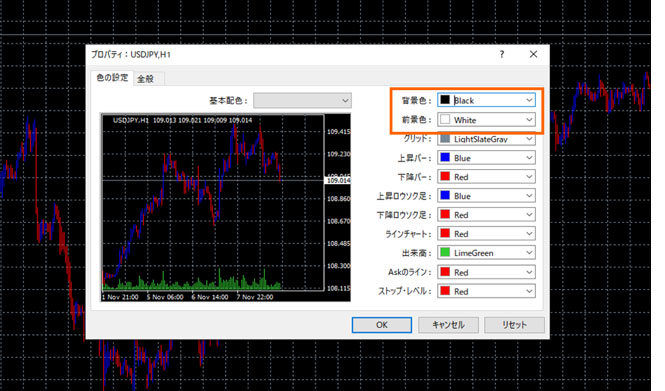Click the USDJPY,H1 preview chart
Screen dimensions: 665x391
tap(226, 207)
